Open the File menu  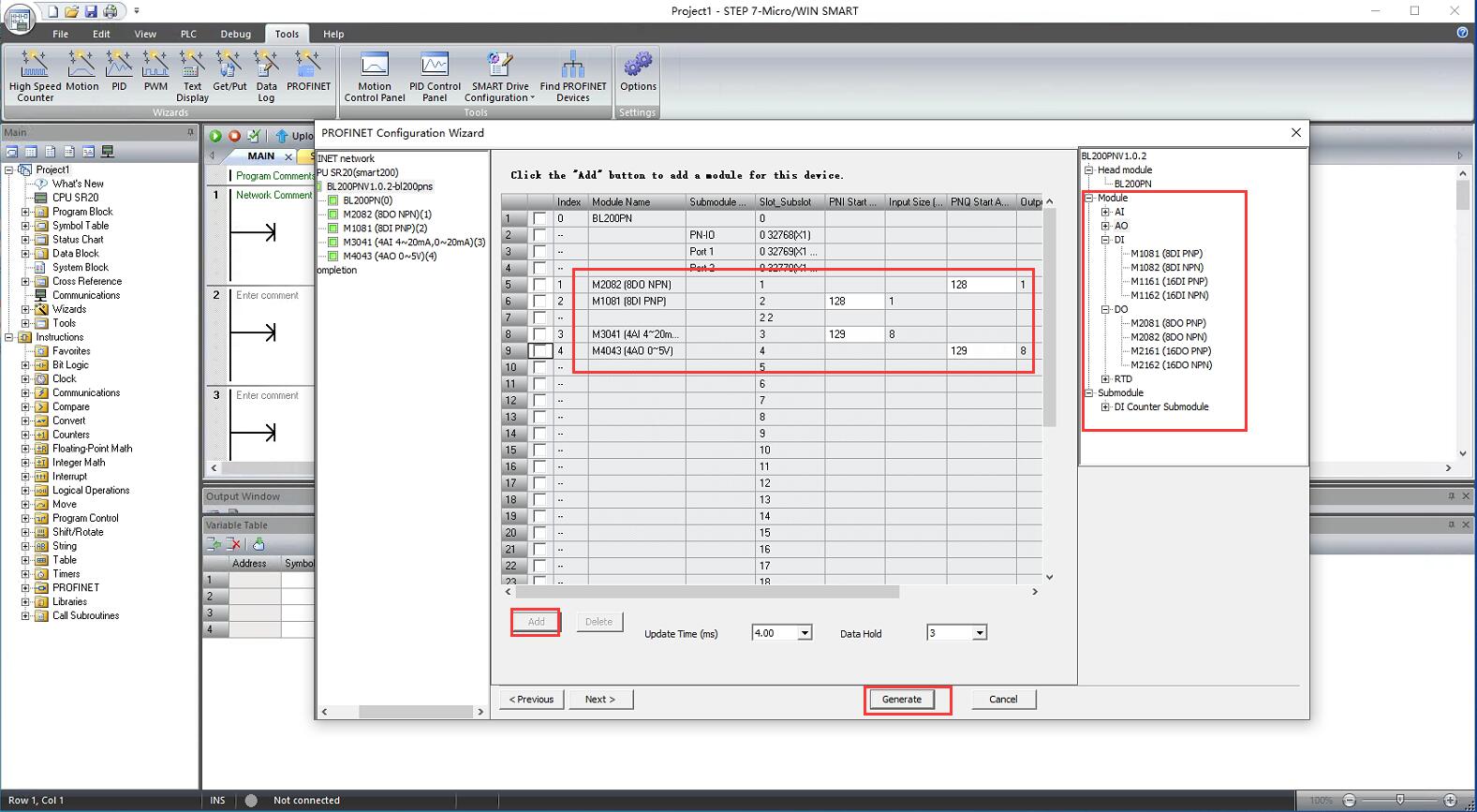60,34
